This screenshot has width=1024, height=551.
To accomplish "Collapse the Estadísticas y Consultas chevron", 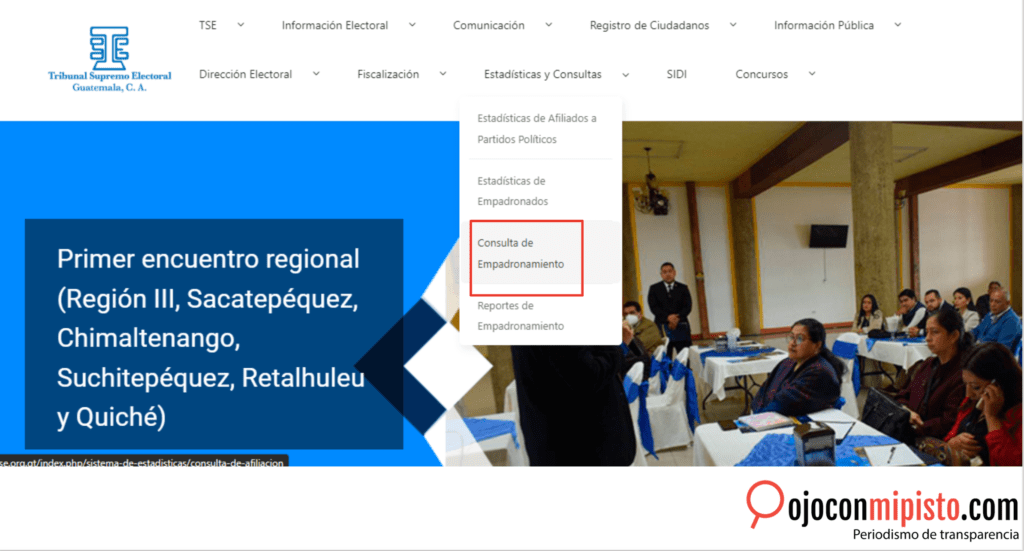I will pos(625,73).
